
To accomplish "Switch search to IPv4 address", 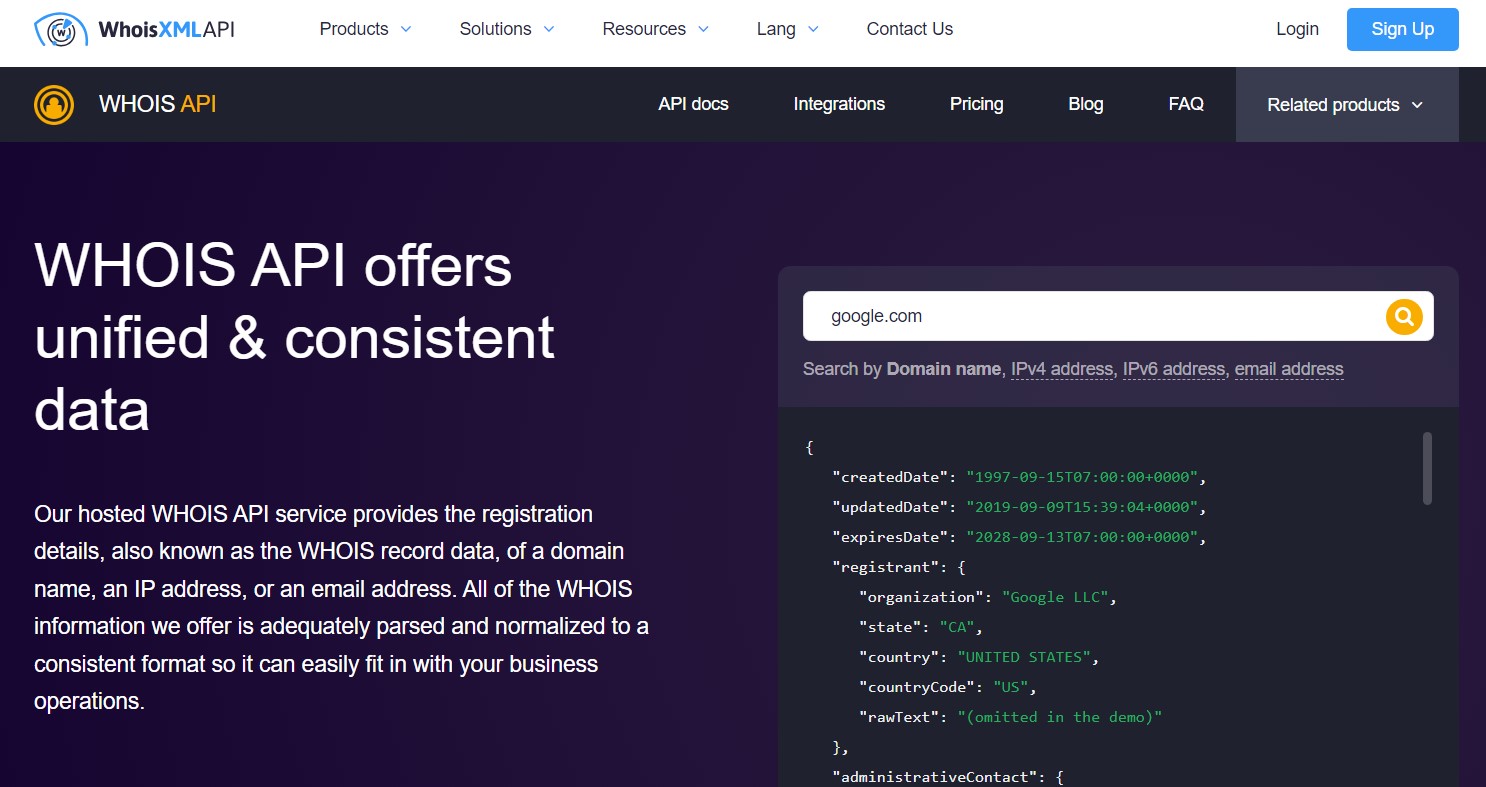I will point(1062,369).
